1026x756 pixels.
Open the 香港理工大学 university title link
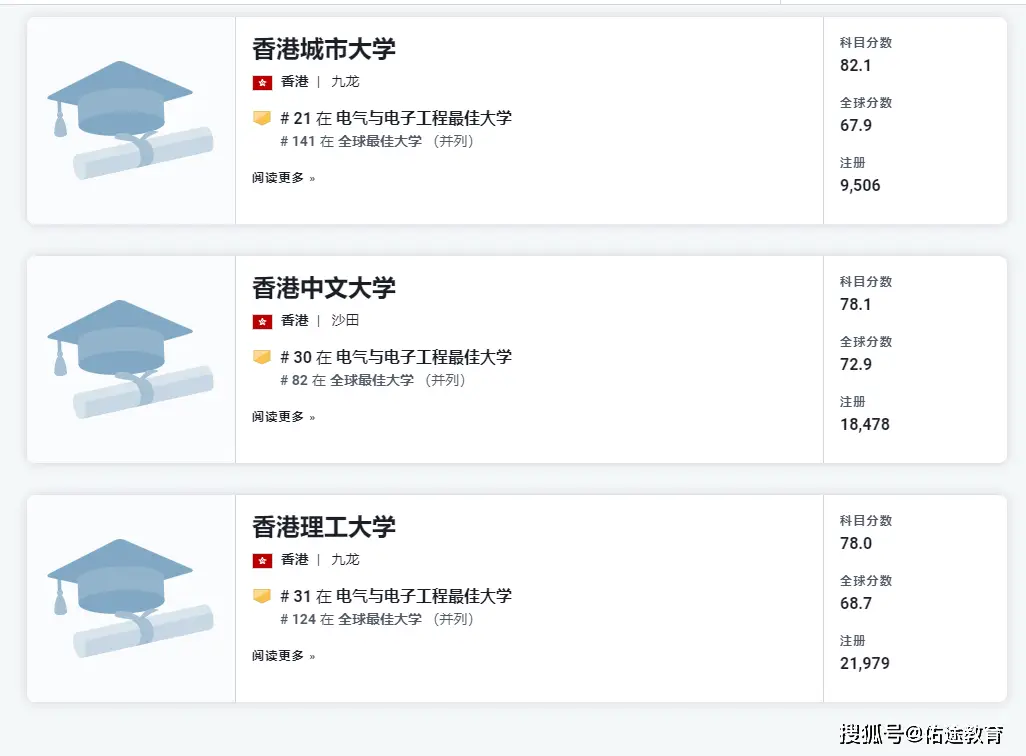tap(324, 526)
